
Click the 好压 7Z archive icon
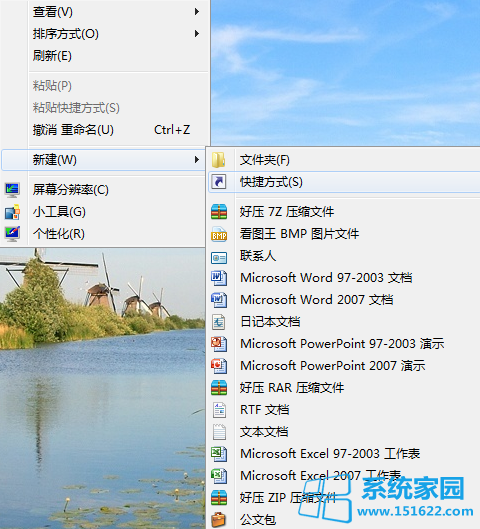[x=219, y=212]
